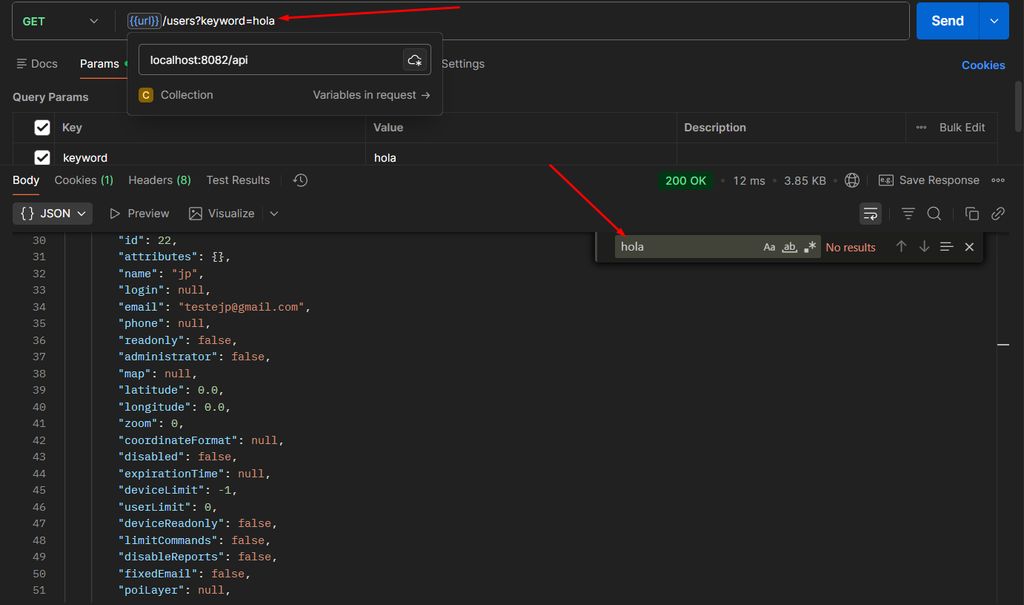Switch to the Params tab
The height and width of the screenshot is (605, 1024).
click(99, 64)
